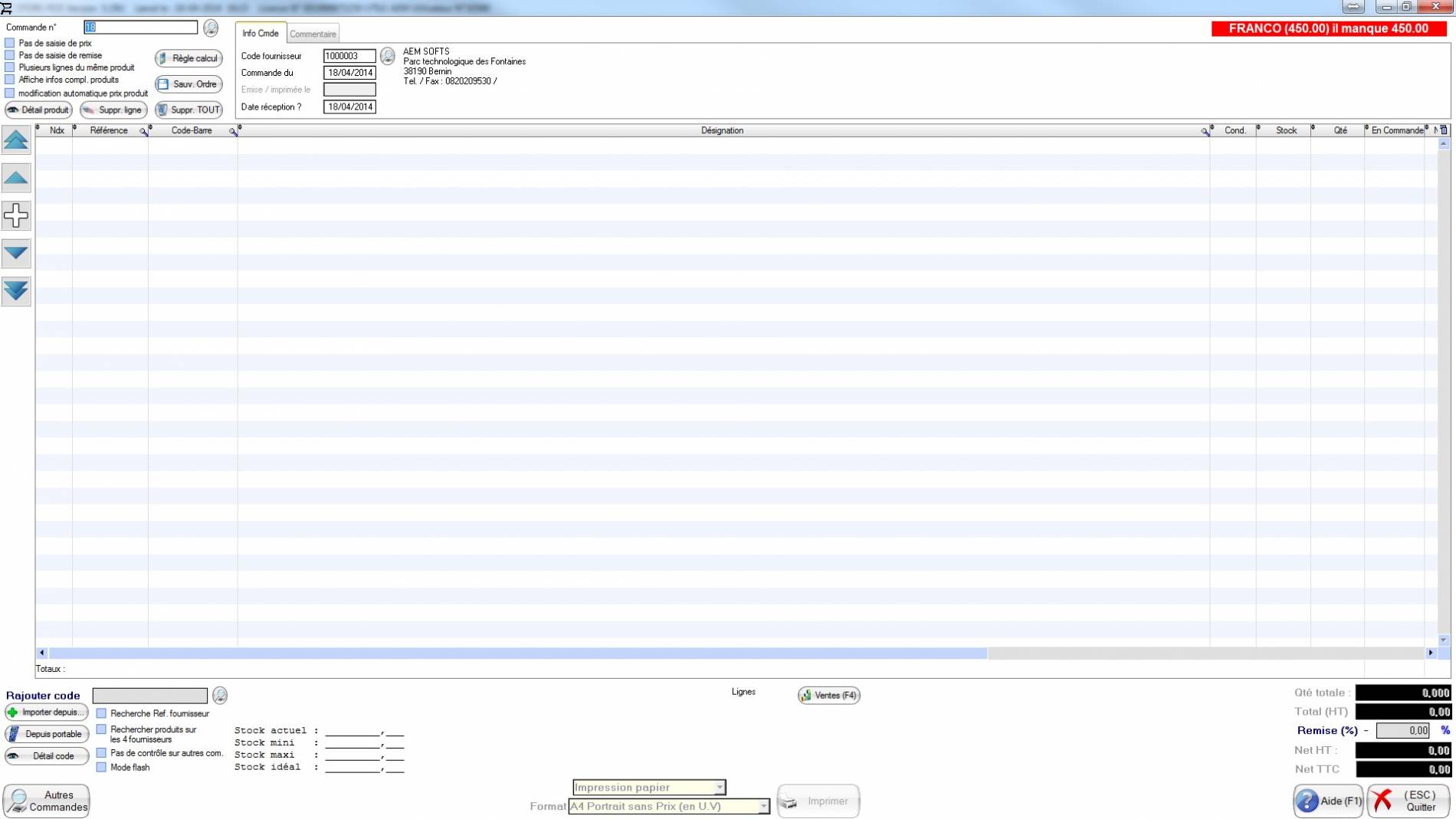Click the Suppr. TOUT button
The image size is (1456, 819).
[x=189, y=110]
